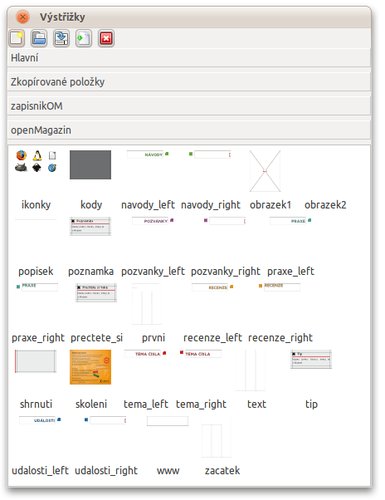The image size is (385, 500).
Task: Expand the Hlavní section
Action: click(189, 58)
